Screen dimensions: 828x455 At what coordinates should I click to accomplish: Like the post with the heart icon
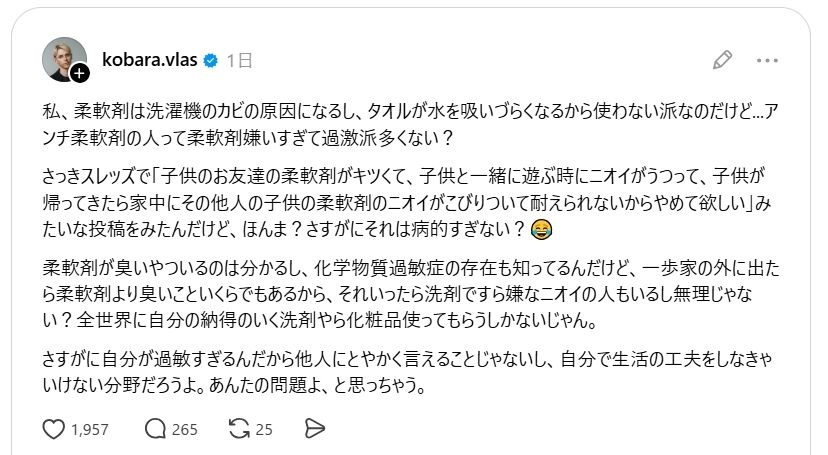click(53, 429)
